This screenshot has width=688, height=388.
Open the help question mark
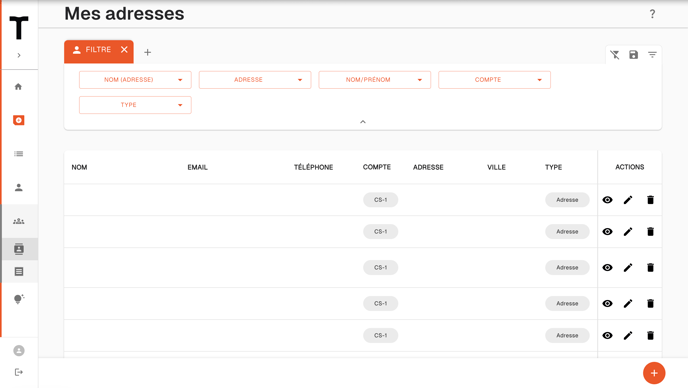pyautogui.click(x=652, y=14)
